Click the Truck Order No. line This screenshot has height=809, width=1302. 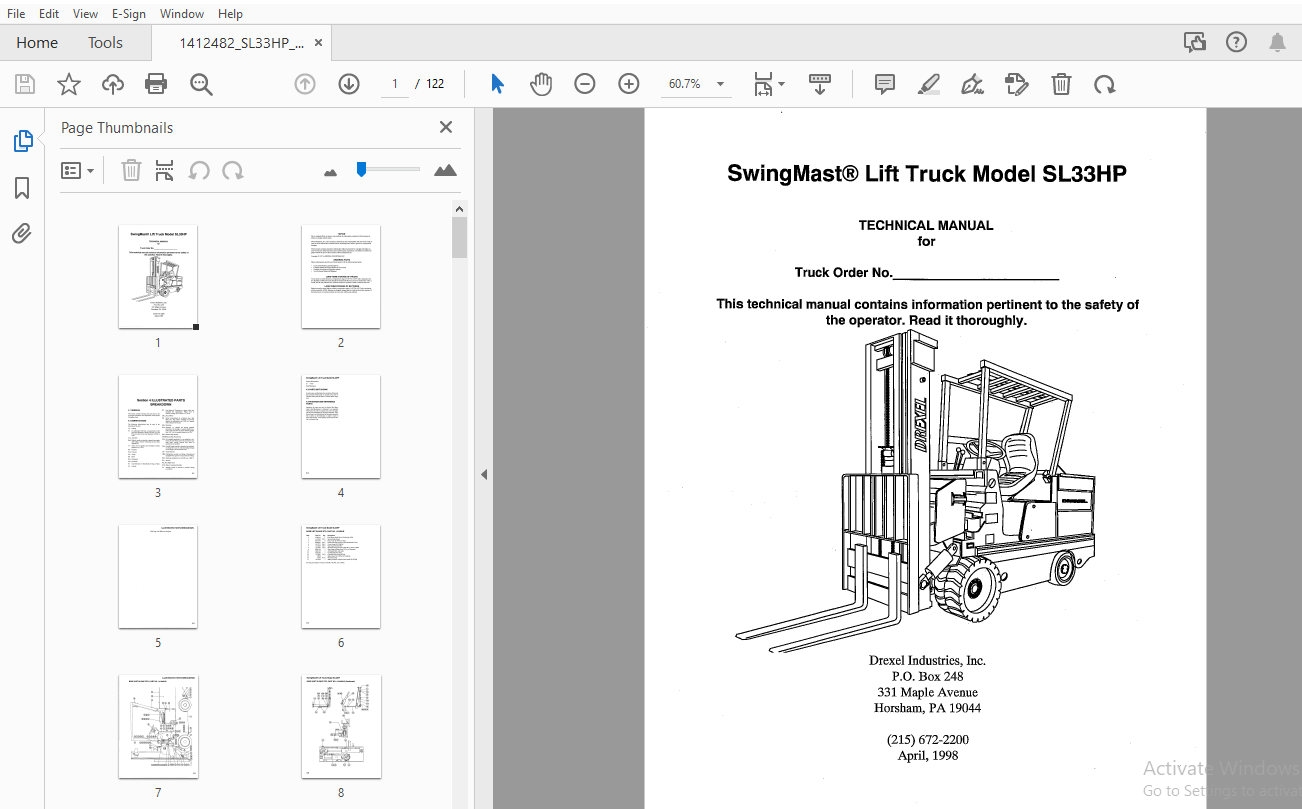(927, 273)
